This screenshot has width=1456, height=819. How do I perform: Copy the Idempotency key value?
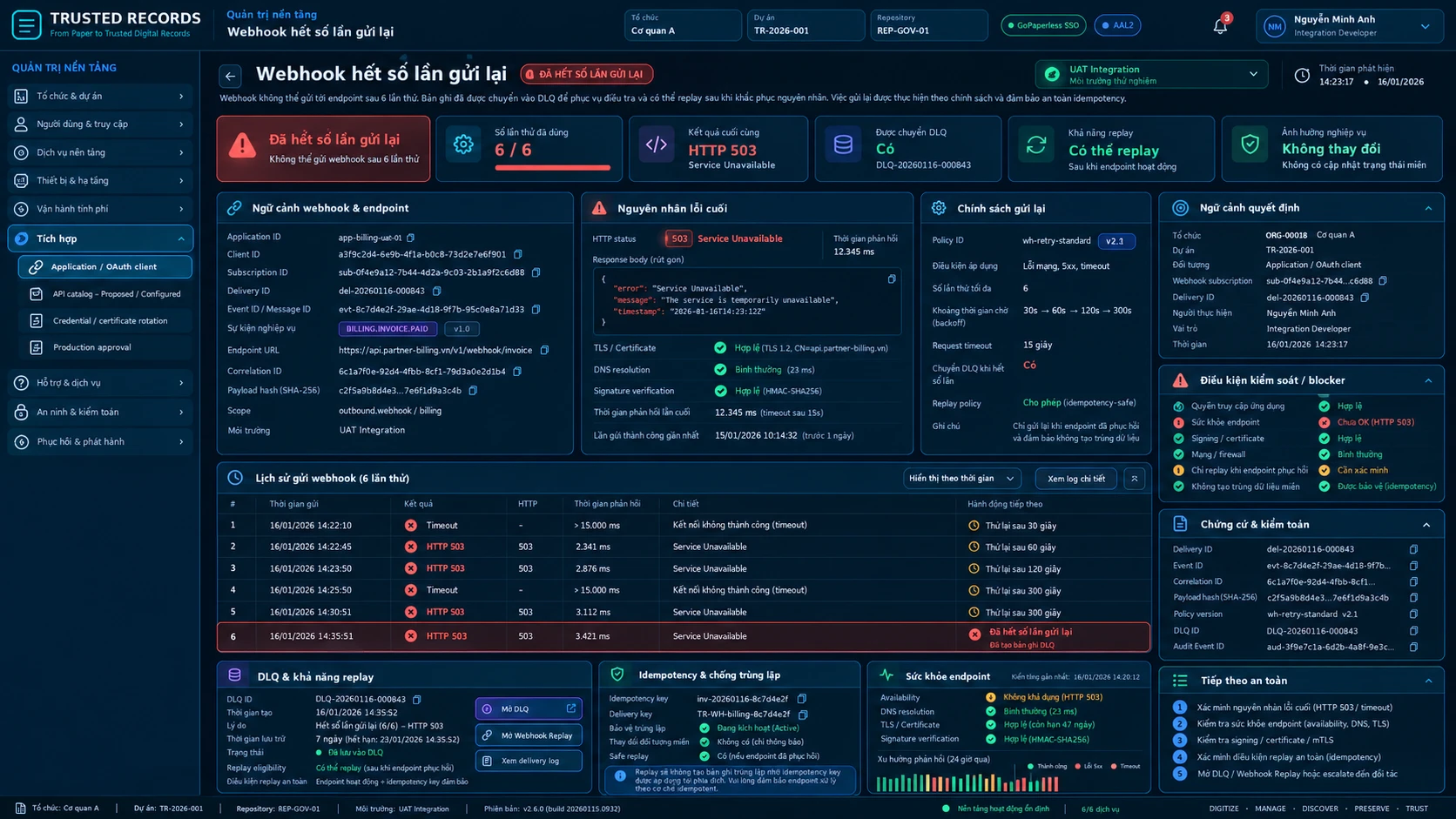click(x=802, y=698)
